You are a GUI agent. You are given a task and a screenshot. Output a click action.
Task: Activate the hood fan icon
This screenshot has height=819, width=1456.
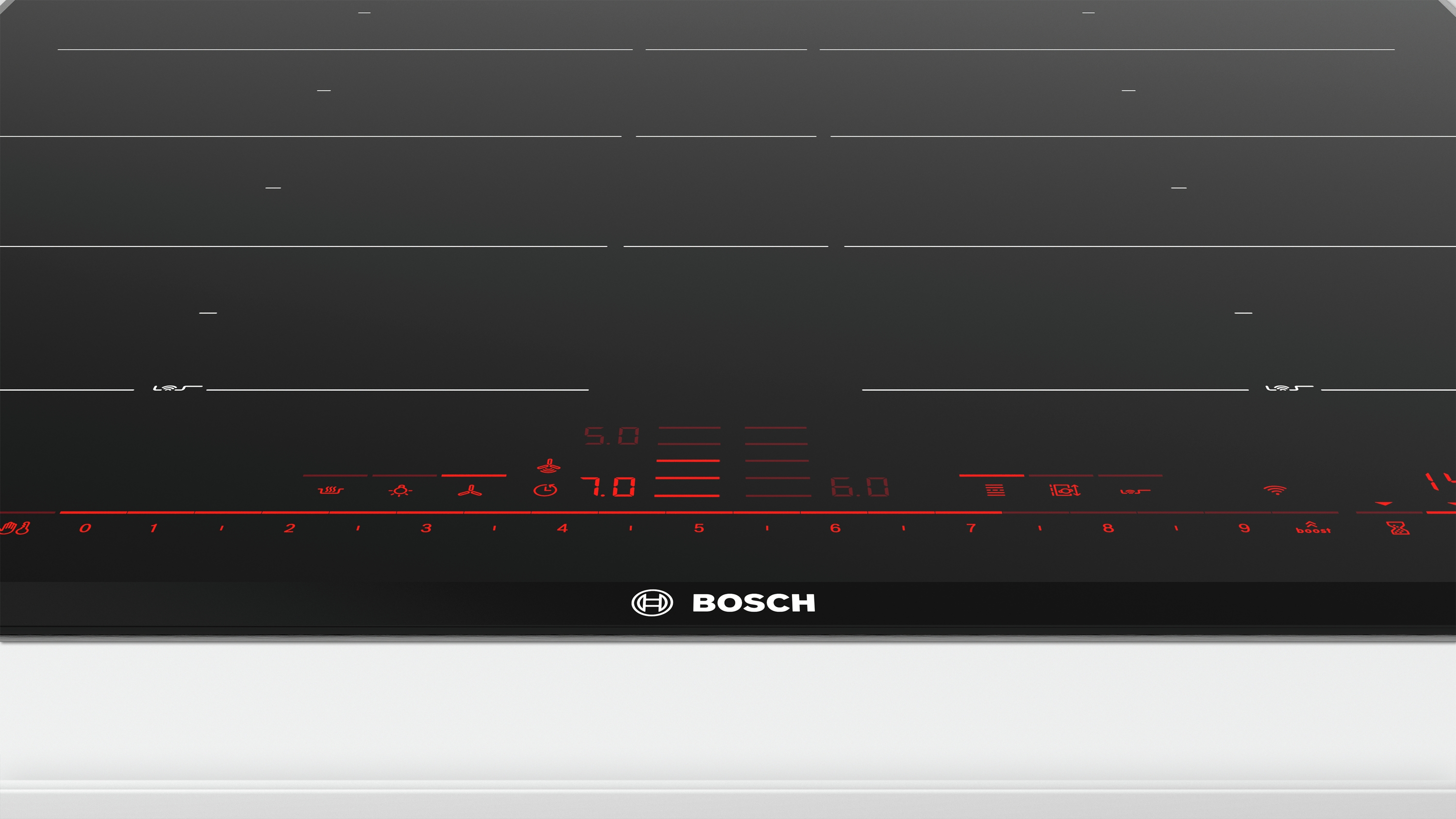point(470,490)
